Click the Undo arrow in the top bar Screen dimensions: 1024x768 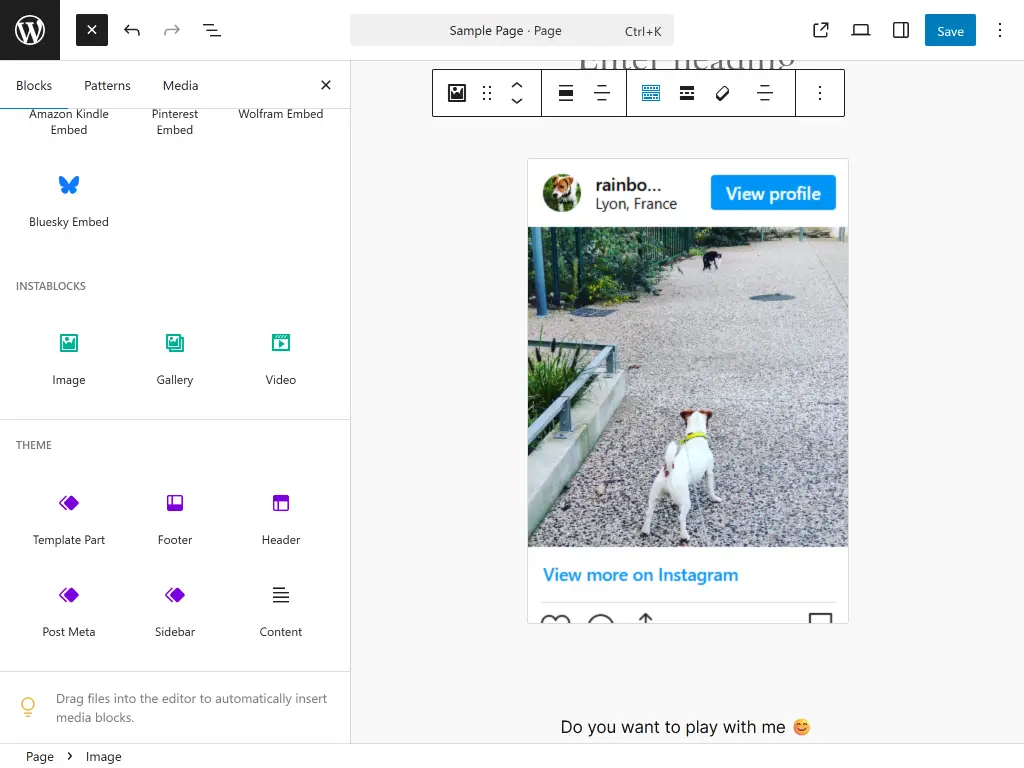point(131,30)
